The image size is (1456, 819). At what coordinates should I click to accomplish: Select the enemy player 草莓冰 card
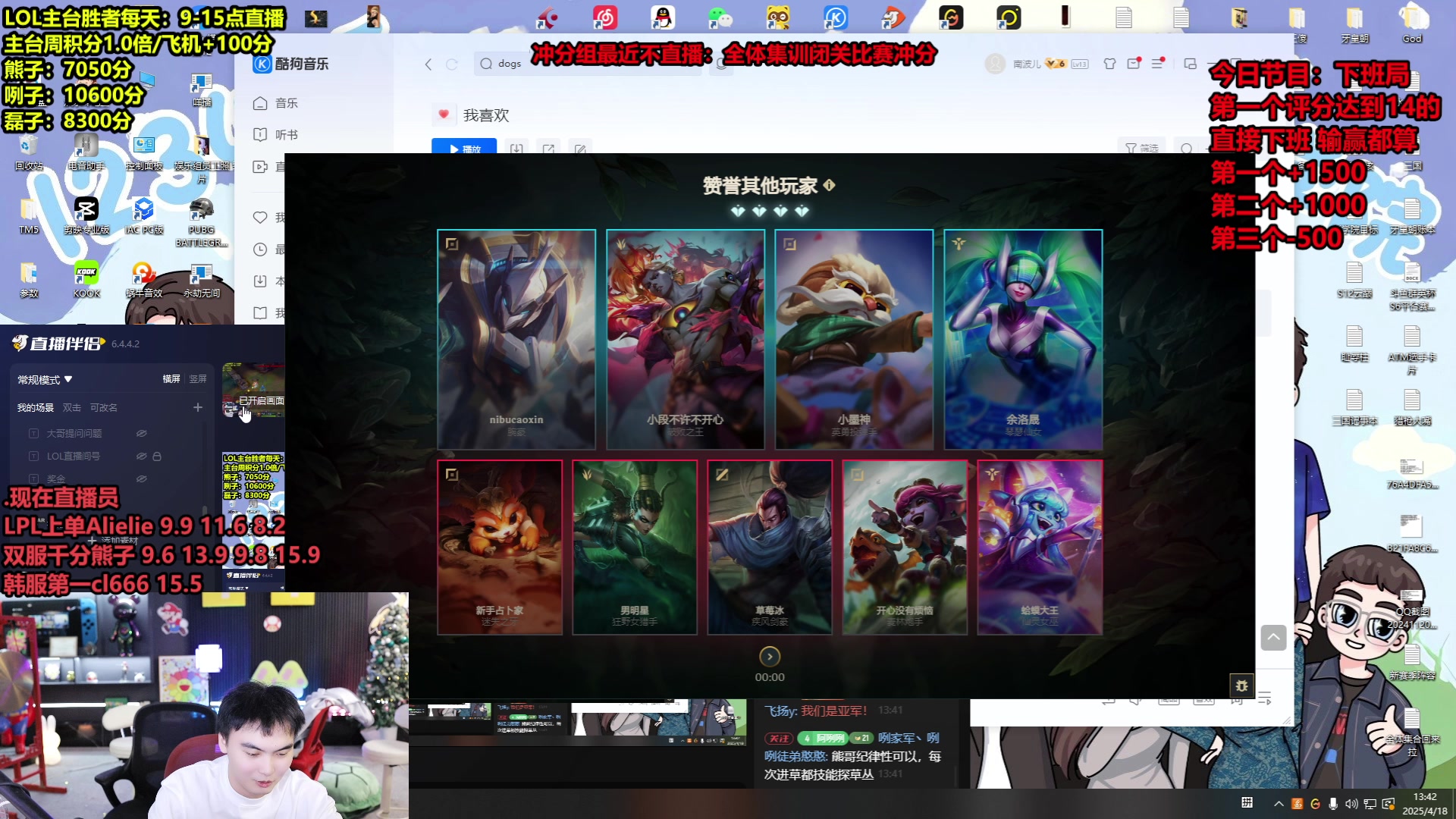click(770, 547)
